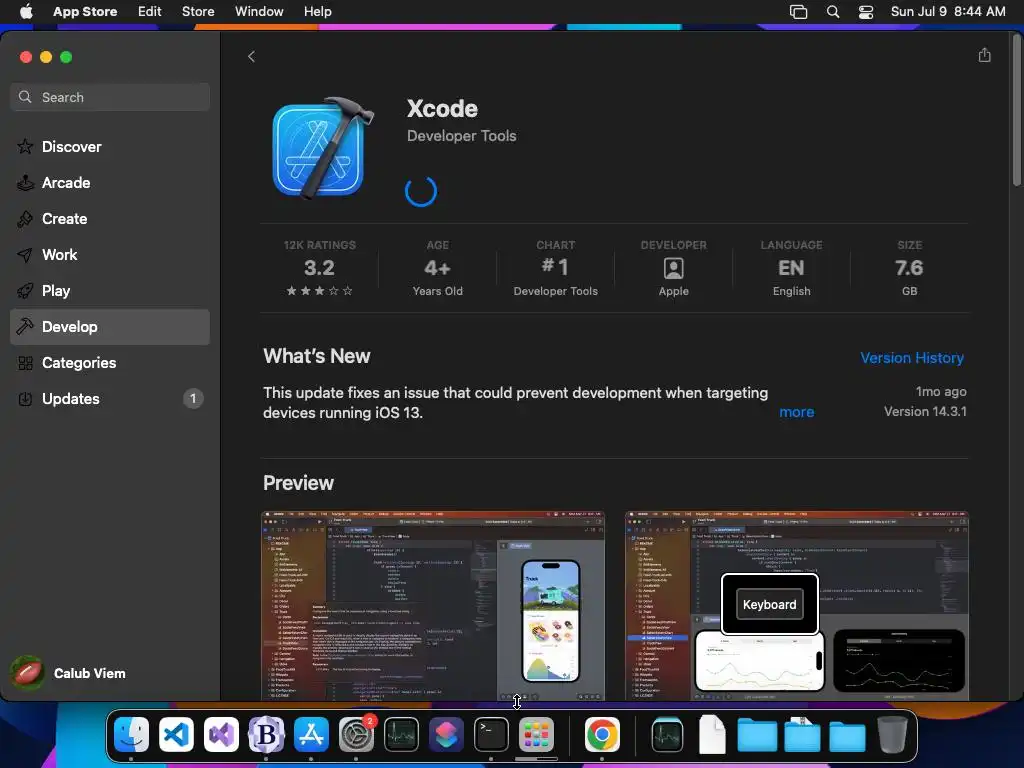Viewport: 1024px width, 768px height.
Task: Open the Apple menu
Action: (x=25, y=12)
